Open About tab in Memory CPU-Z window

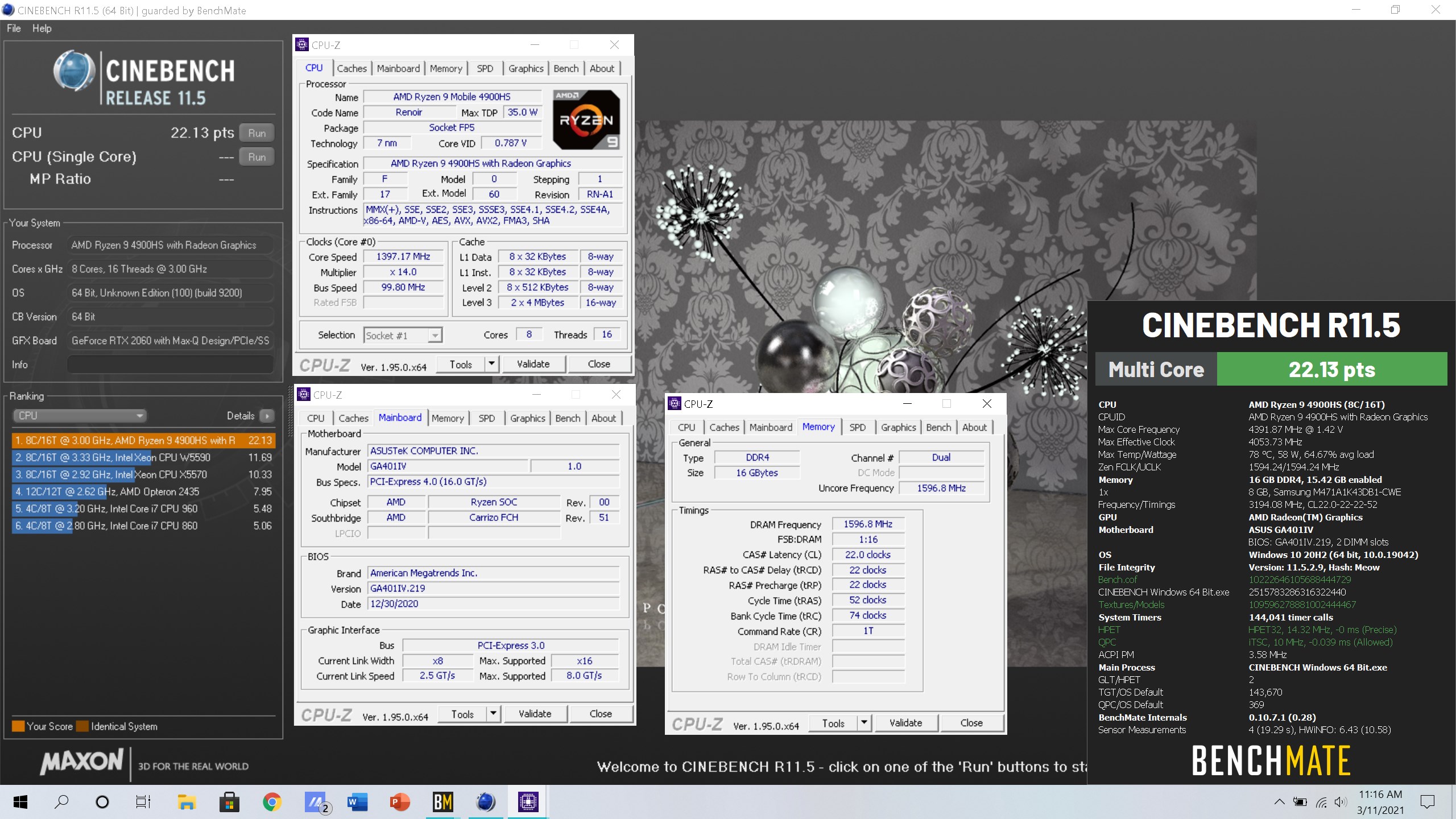coord(974,427)
